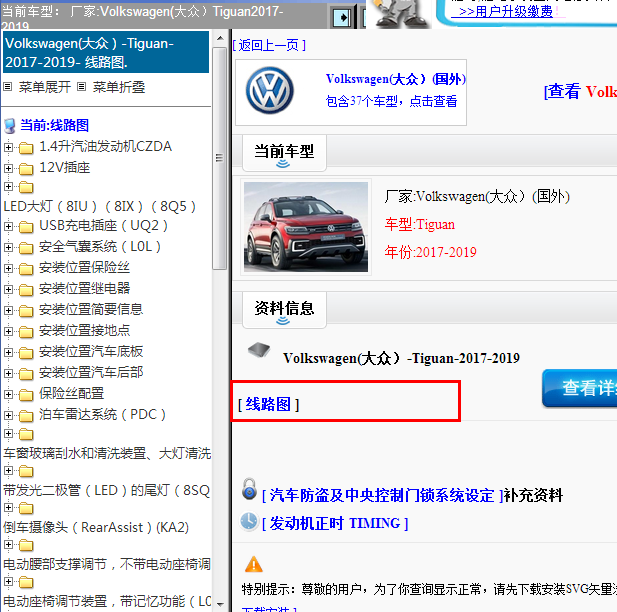This screenshot has width=617, height=612.
Task: Click folder icon for 安装位置汽车后部
Action: coord(26,374)
